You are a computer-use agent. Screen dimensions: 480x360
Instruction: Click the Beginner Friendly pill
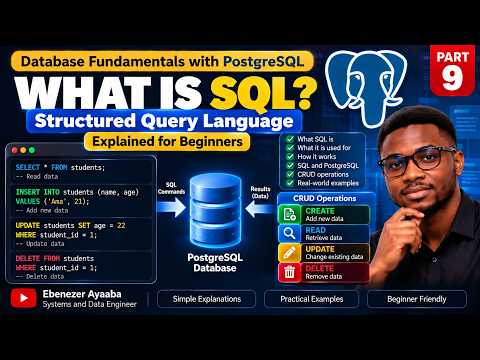pyautogui.click(x=417, y=299)
